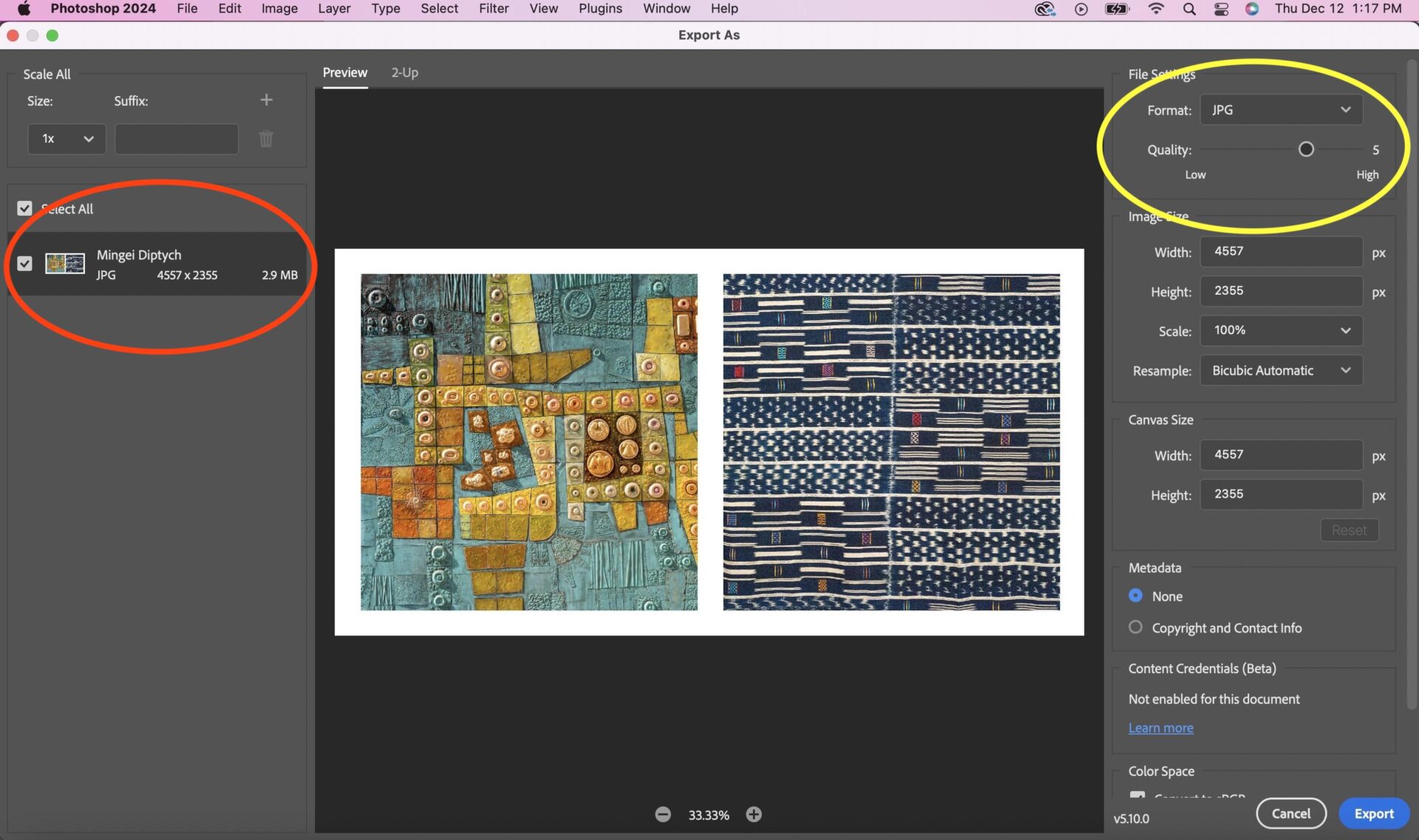This screenshot has height=840, width=1419.
Task: Open the Window menu
Action: click(666, 9)
